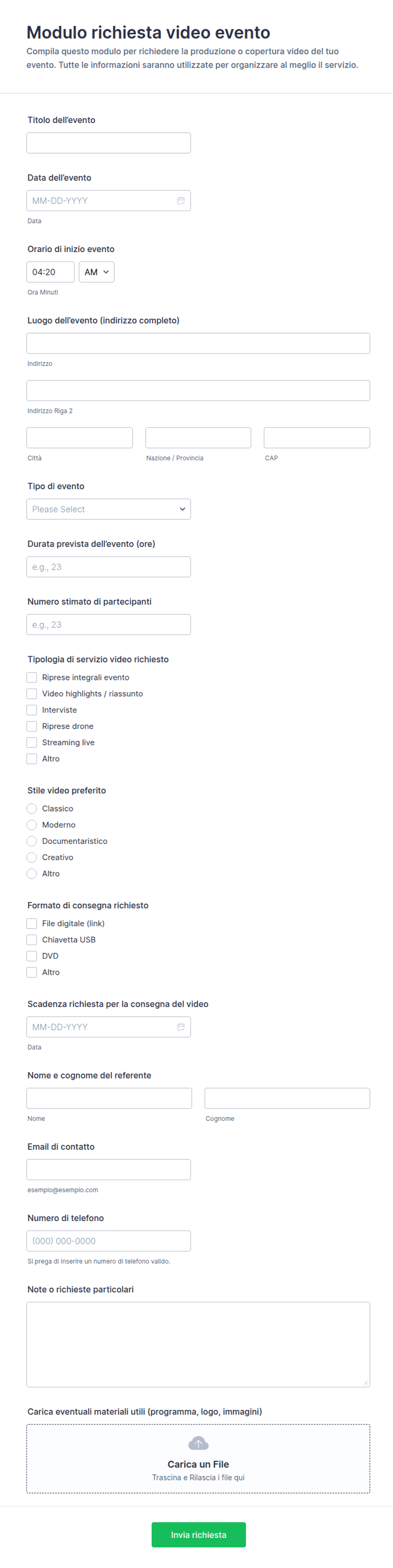Focus the Numero di telefono field
This screenshot has height=1568, width=393.
tap(109, 1241)
